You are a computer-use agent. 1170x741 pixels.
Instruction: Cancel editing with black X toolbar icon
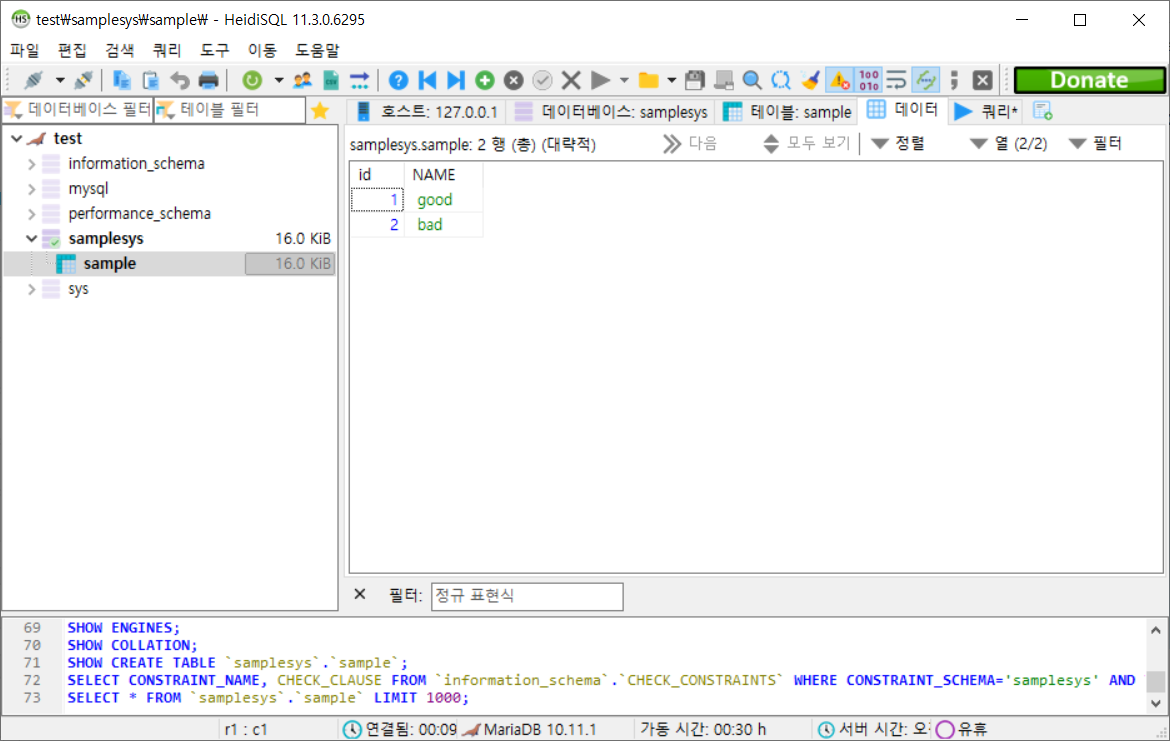[x=571, y=80]
